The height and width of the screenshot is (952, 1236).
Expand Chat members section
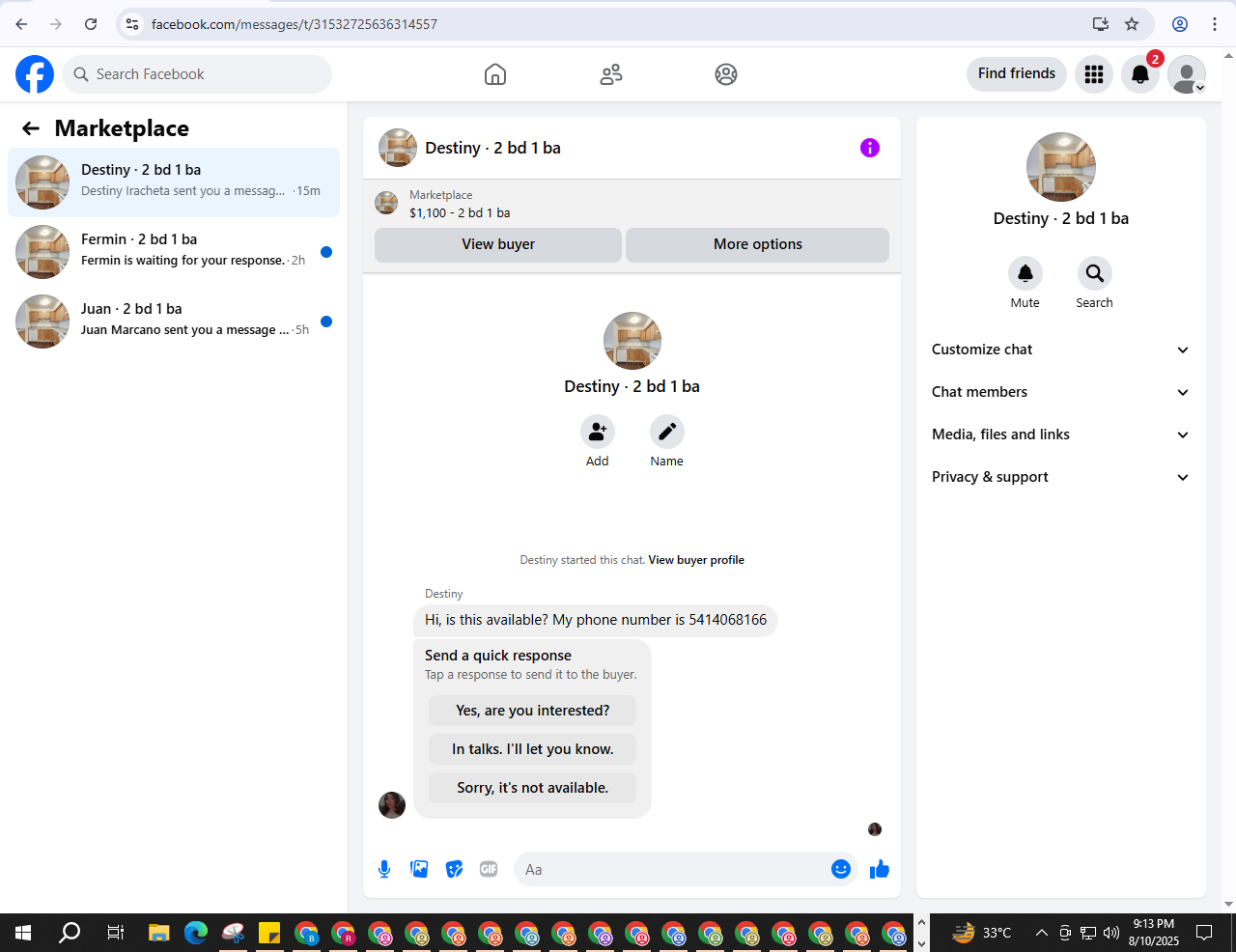pyautogui.click(x=1060, y=392)
